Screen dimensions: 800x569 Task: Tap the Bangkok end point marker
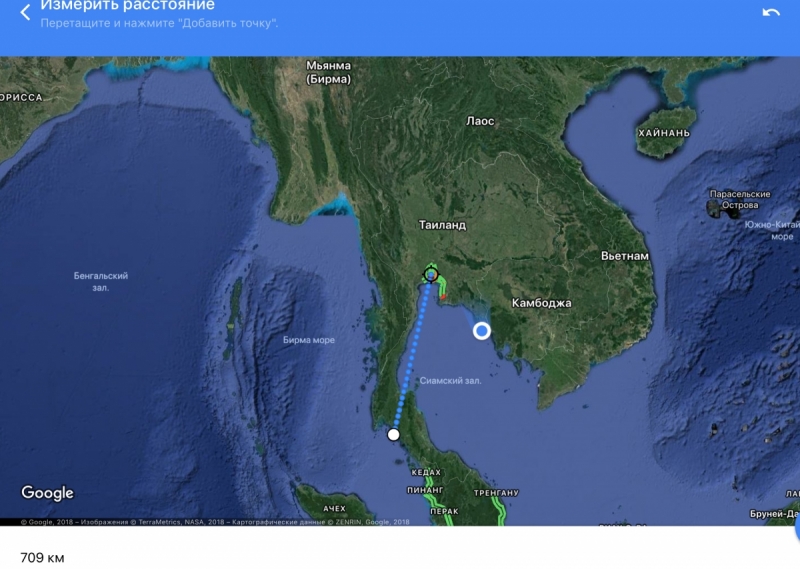point(431,274)
